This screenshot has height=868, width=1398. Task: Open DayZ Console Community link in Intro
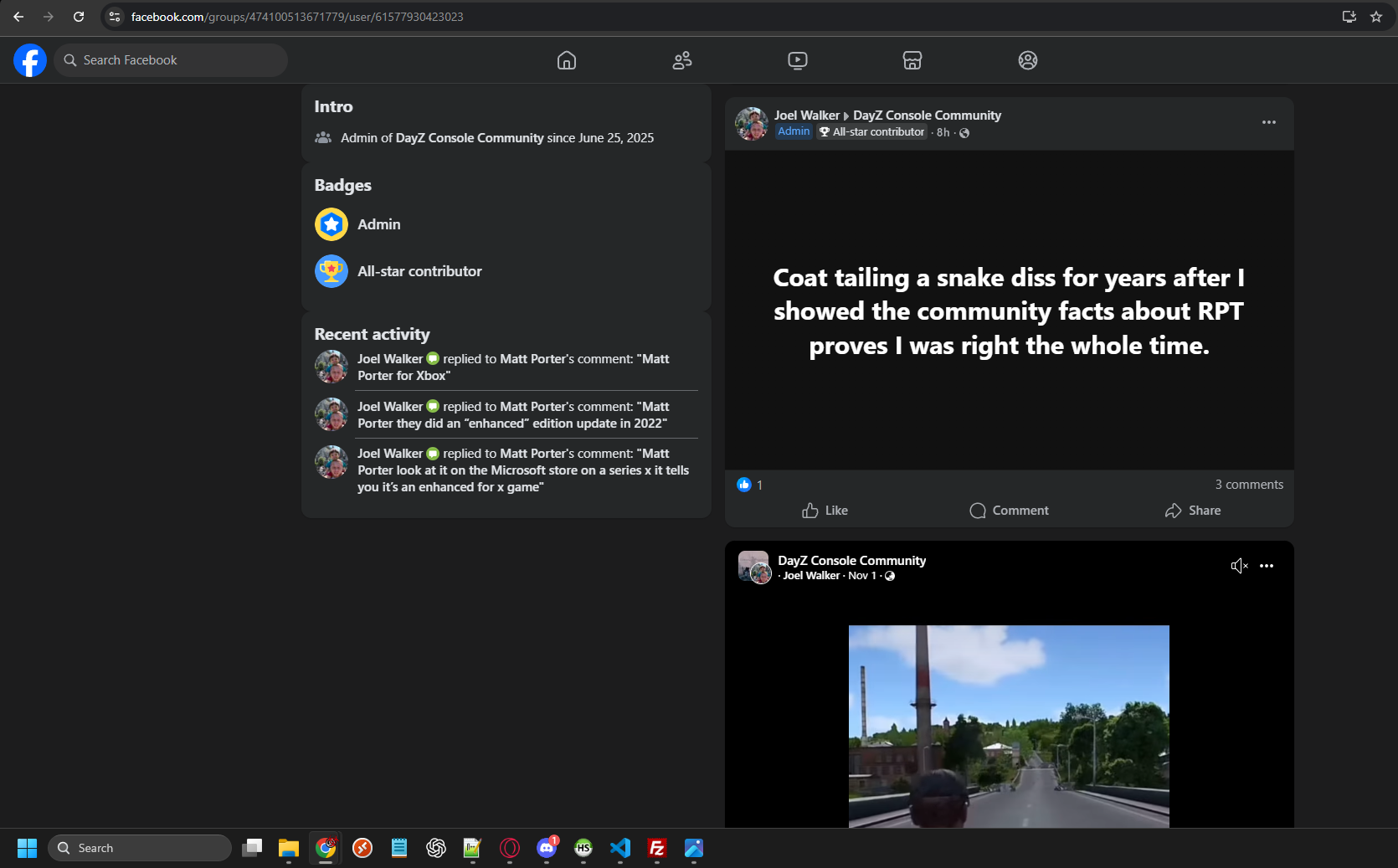(470, 138)
